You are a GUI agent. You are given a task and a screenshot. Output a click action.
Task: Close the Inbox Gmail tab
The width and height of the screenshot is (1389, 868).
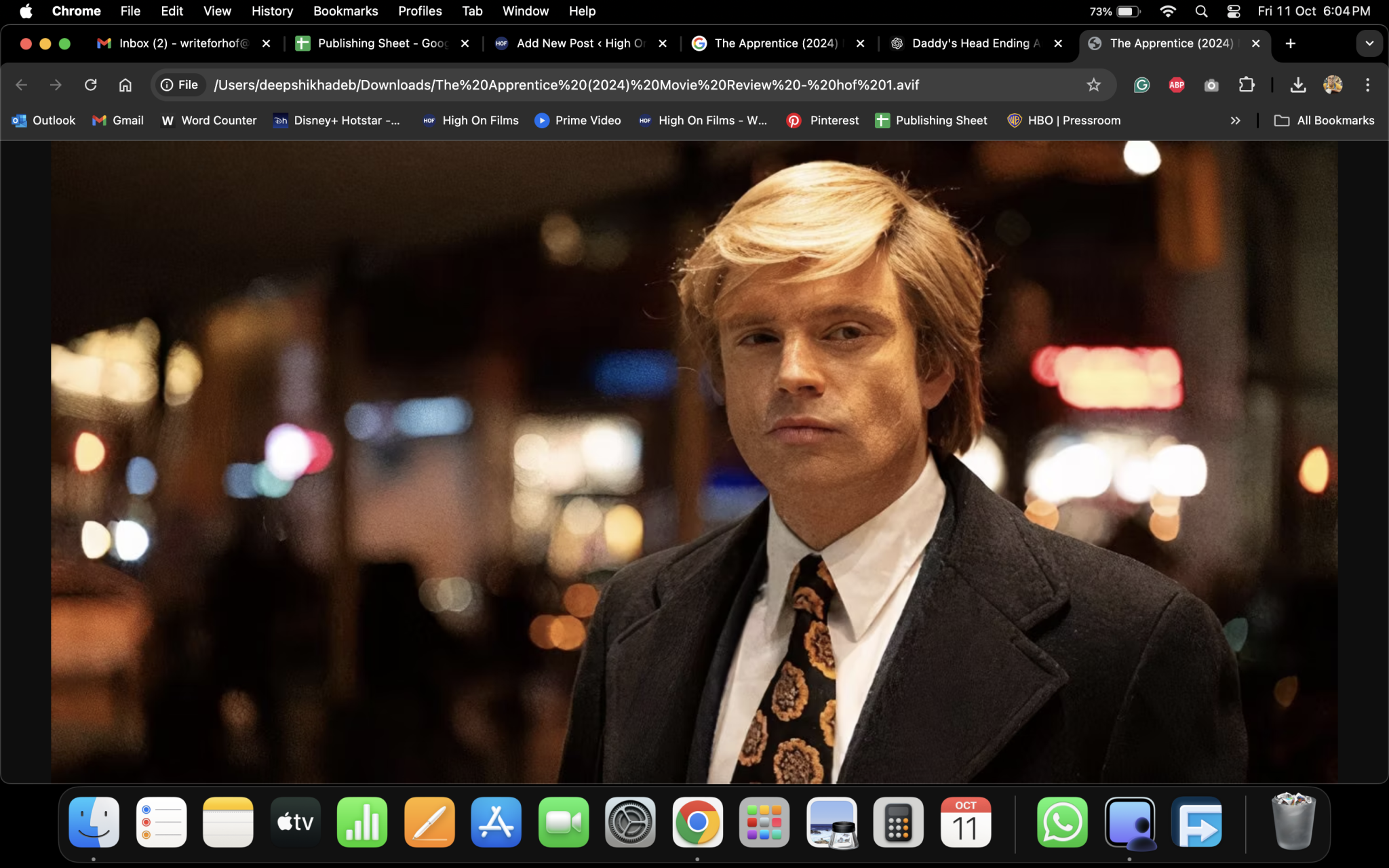[x=267, y=43]
